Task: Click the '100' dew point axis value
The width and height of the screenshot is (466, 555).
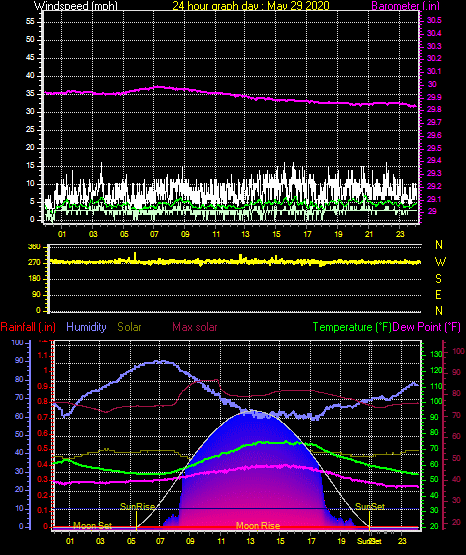Action: coord(458,351)
